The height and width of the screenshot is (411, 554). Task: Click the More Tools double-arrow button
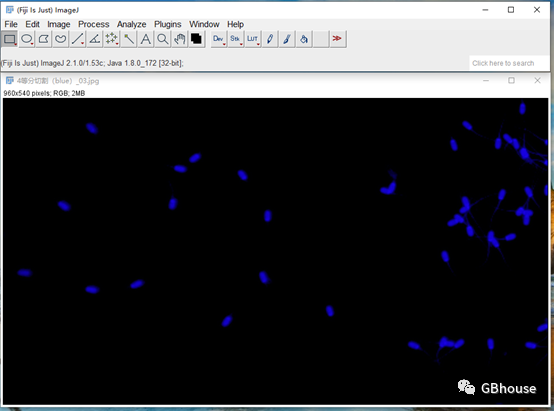337,39
